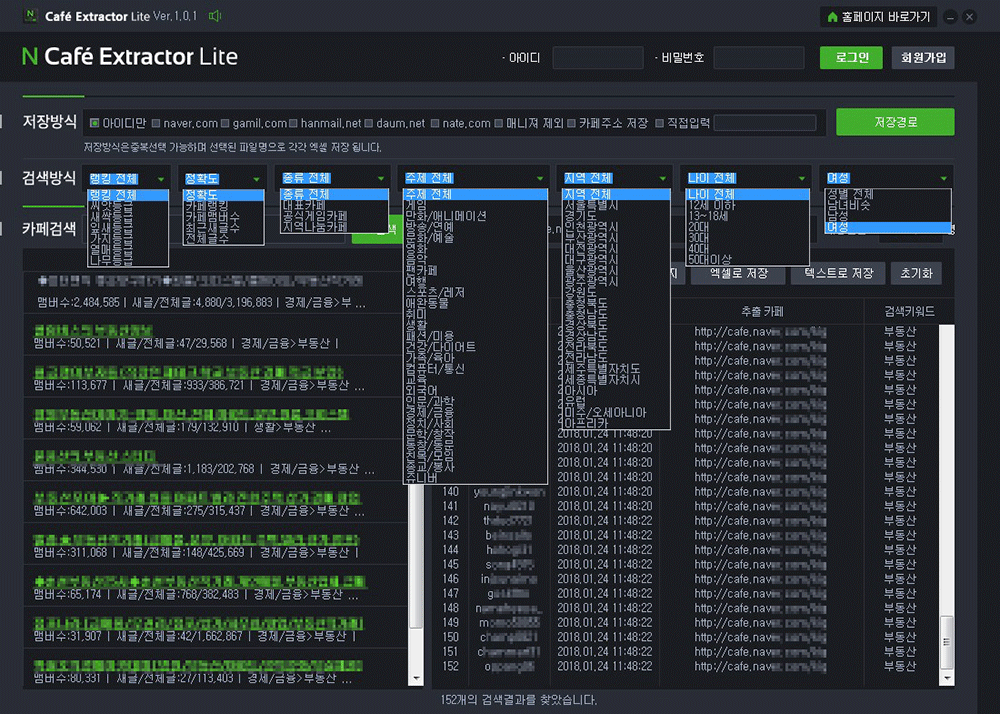1000x714 pixels.
Task: Click the 초기화 reset button
Action: (x=916, y=273)
